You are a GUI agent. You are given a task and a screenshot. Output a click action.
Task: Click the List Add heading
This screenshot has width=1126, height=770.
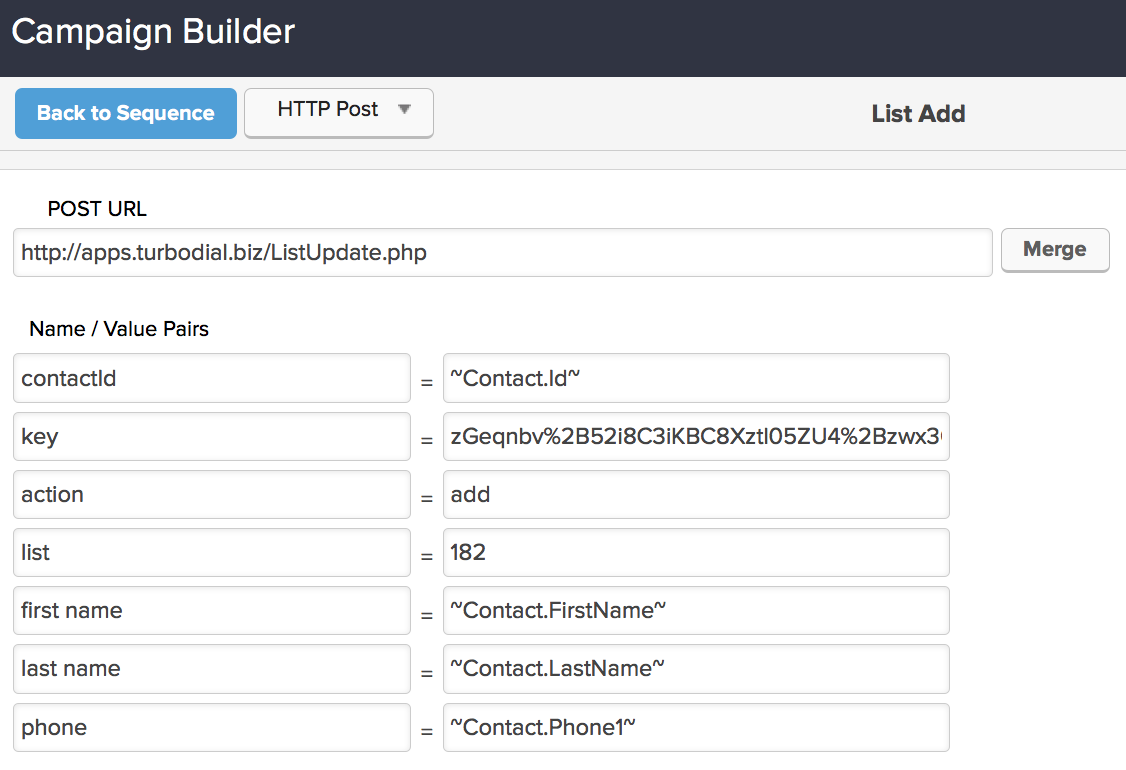[917, 113]
